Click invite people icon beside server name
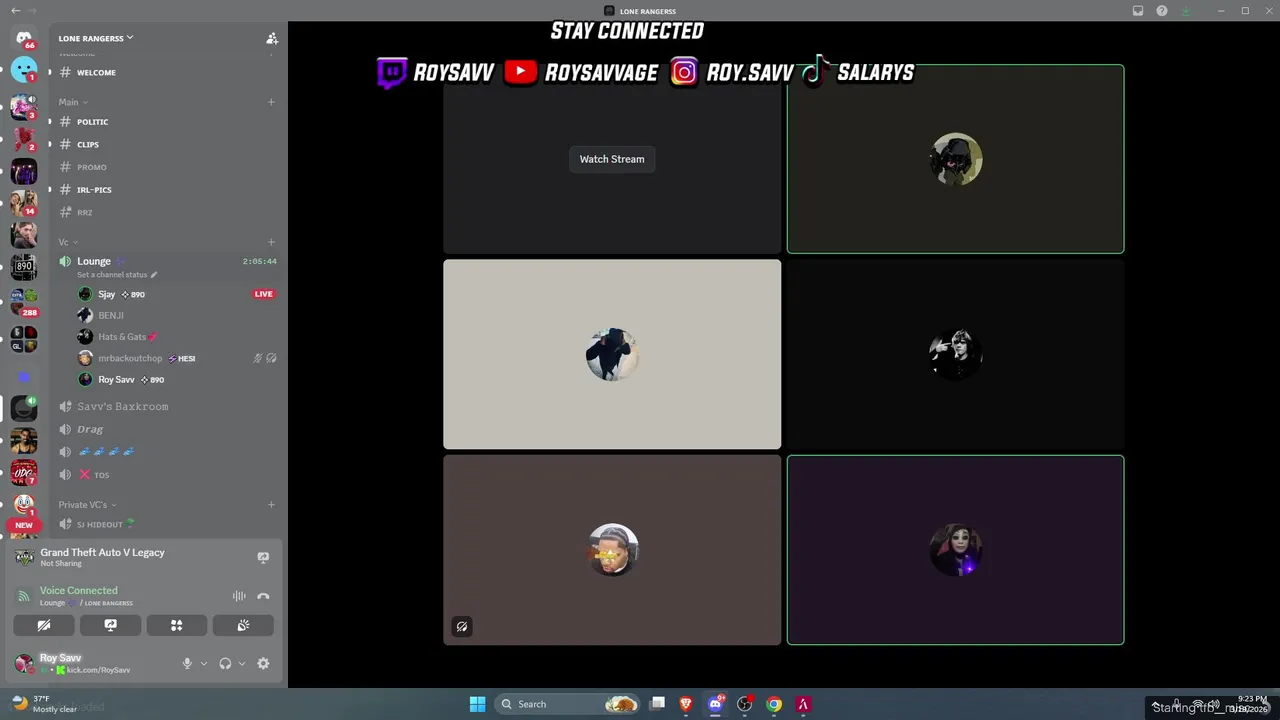The height and width of the screenshot is (720, 1280). click(271, 38)
